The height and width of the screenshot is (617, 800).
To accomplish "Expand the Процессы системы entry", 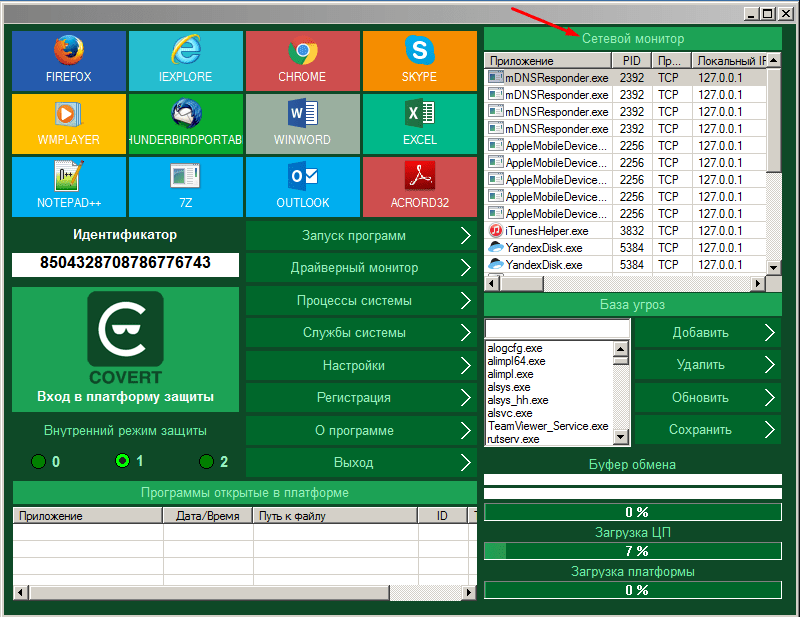I will [360, 300].
